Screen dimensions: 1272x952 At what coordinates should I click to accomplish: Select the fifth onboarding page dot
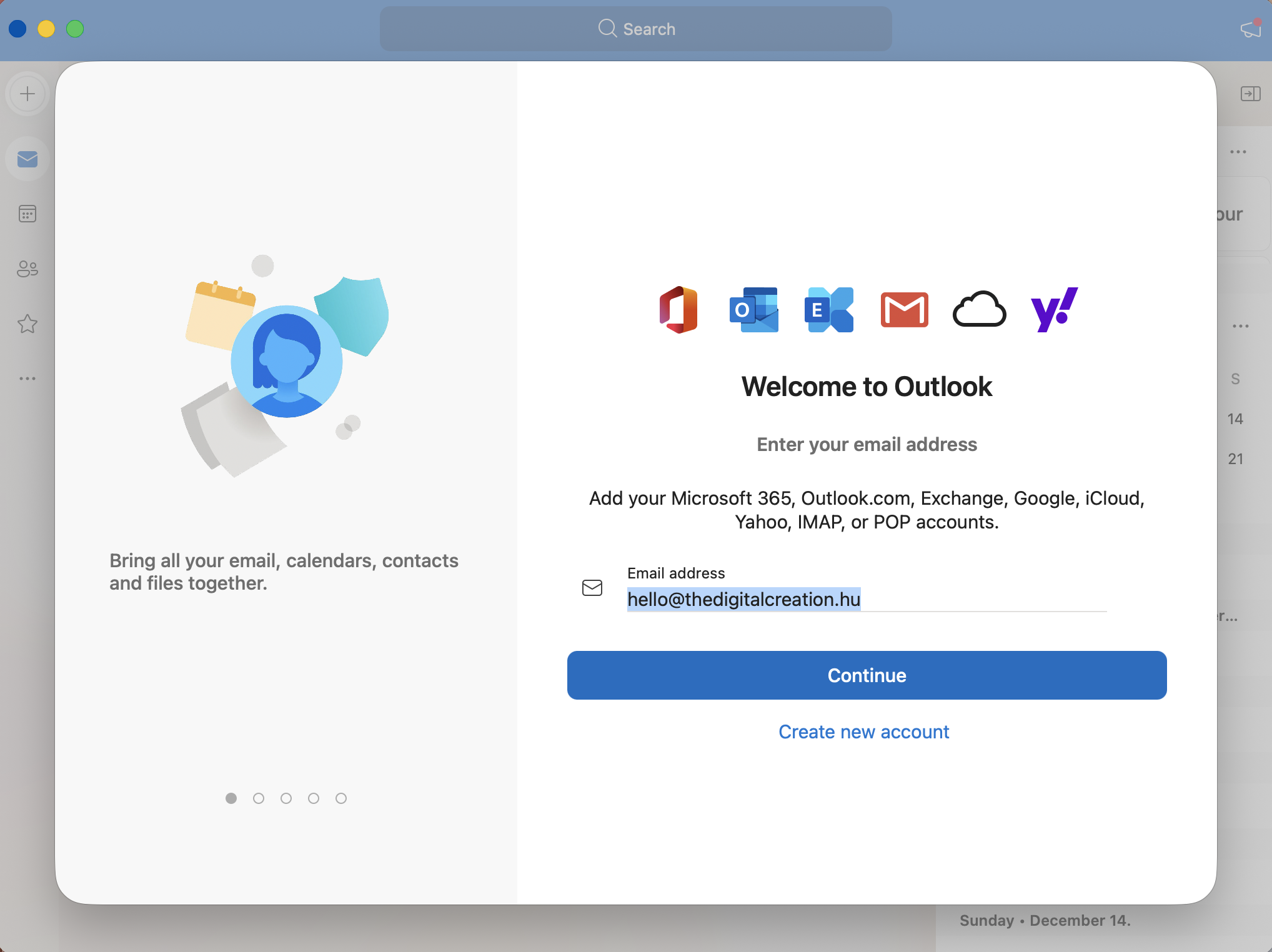coord(341,798)
